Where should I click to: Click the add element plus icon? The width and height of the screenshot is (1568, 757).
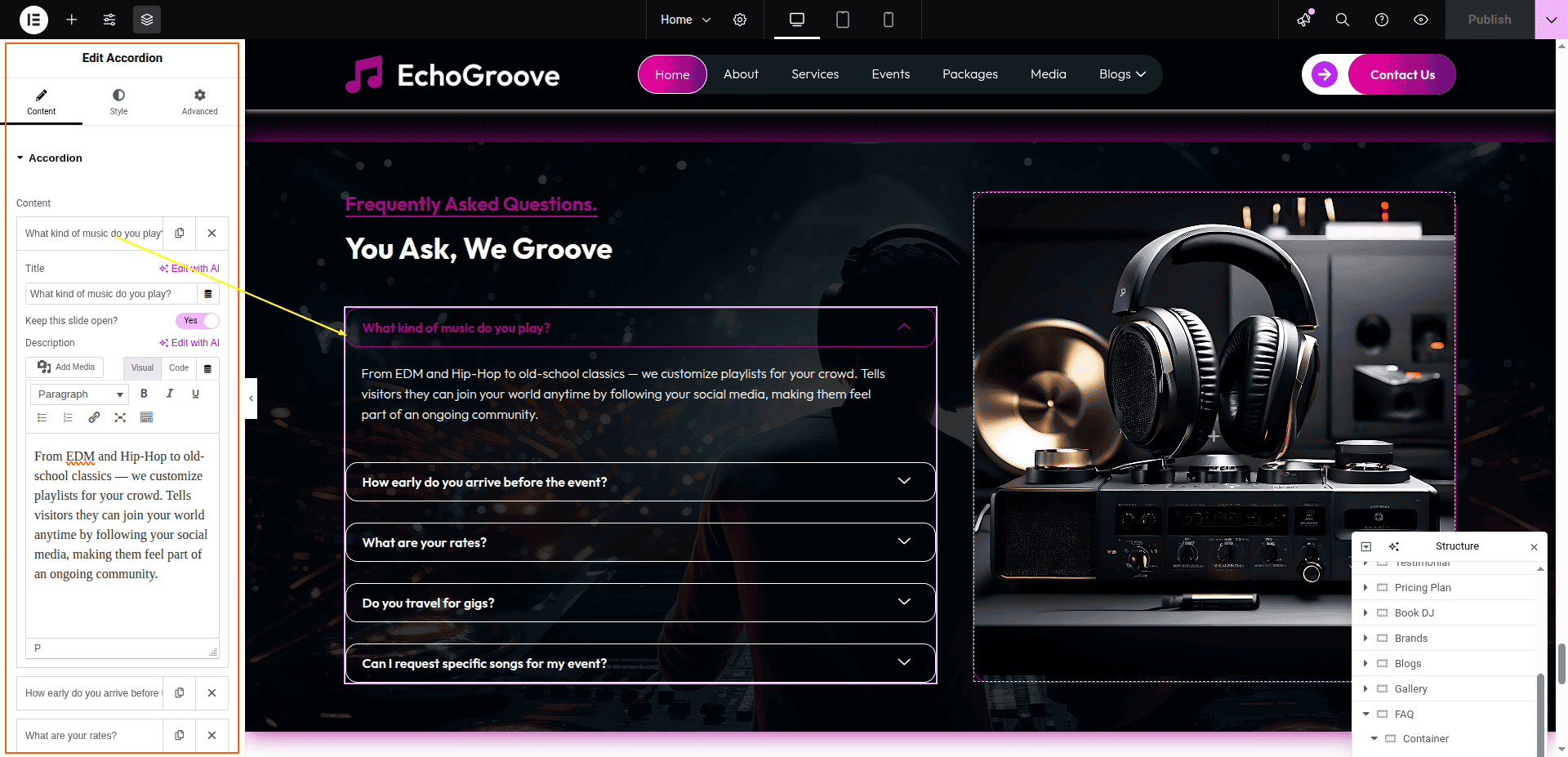pyautogui.click(x=72, y=20)
